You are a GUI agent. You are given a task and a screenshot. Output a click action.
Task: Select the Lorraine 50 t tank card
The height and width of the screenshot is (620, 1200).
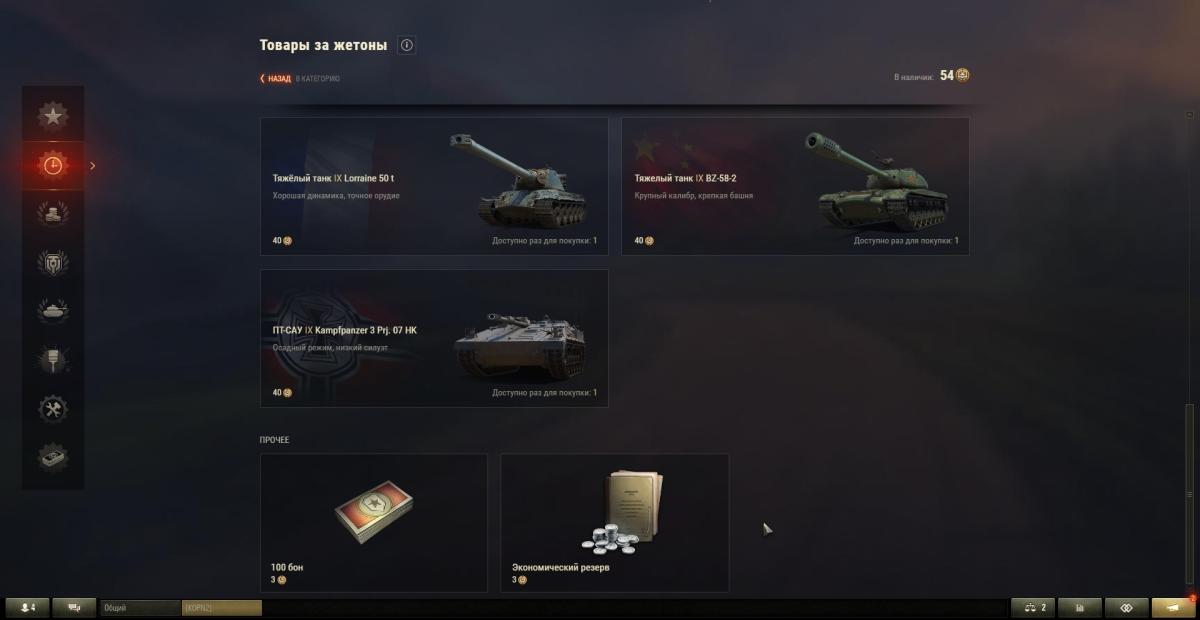click(x=434, y=186)
